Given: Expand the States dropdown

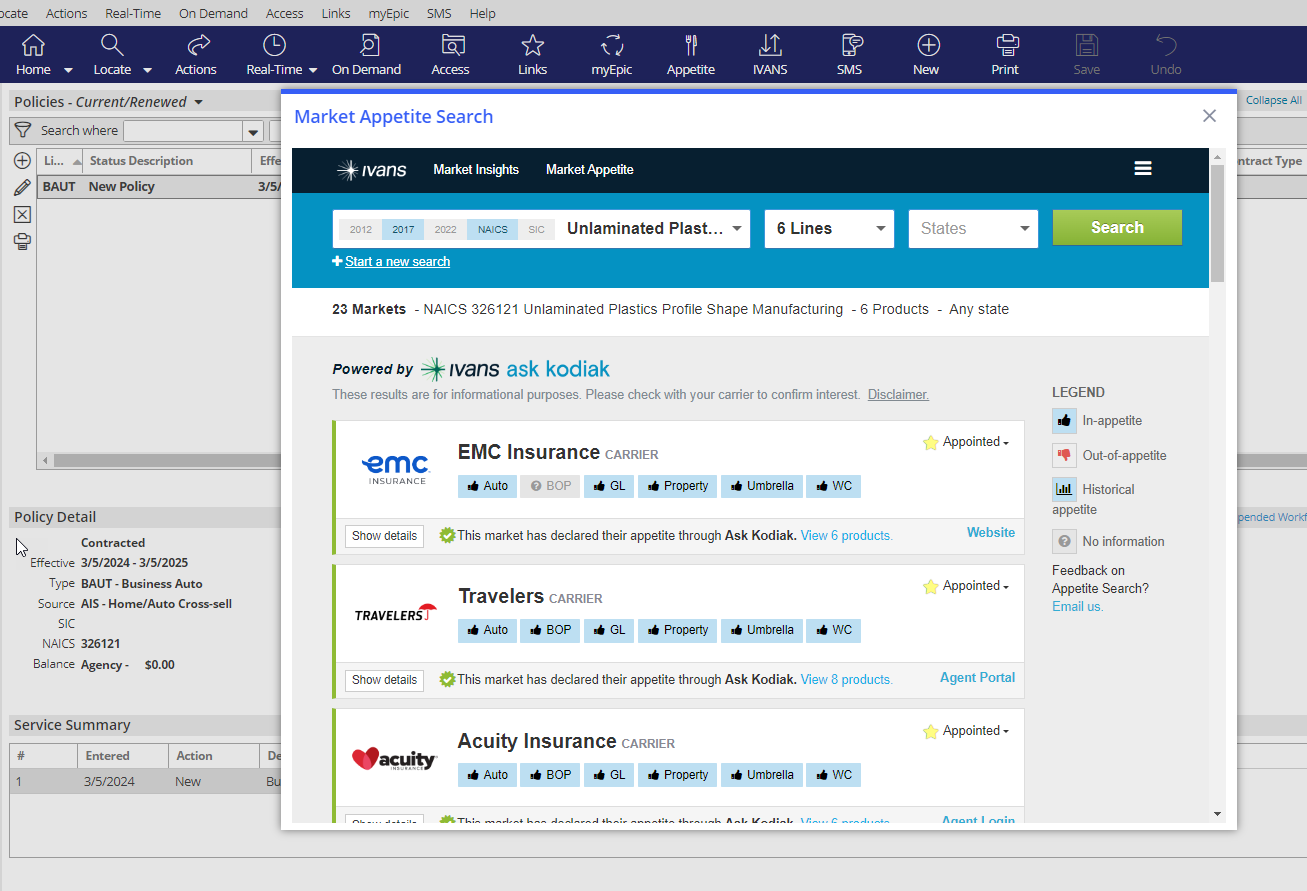Looking at the screenshot, I should (x=972, y=228).
